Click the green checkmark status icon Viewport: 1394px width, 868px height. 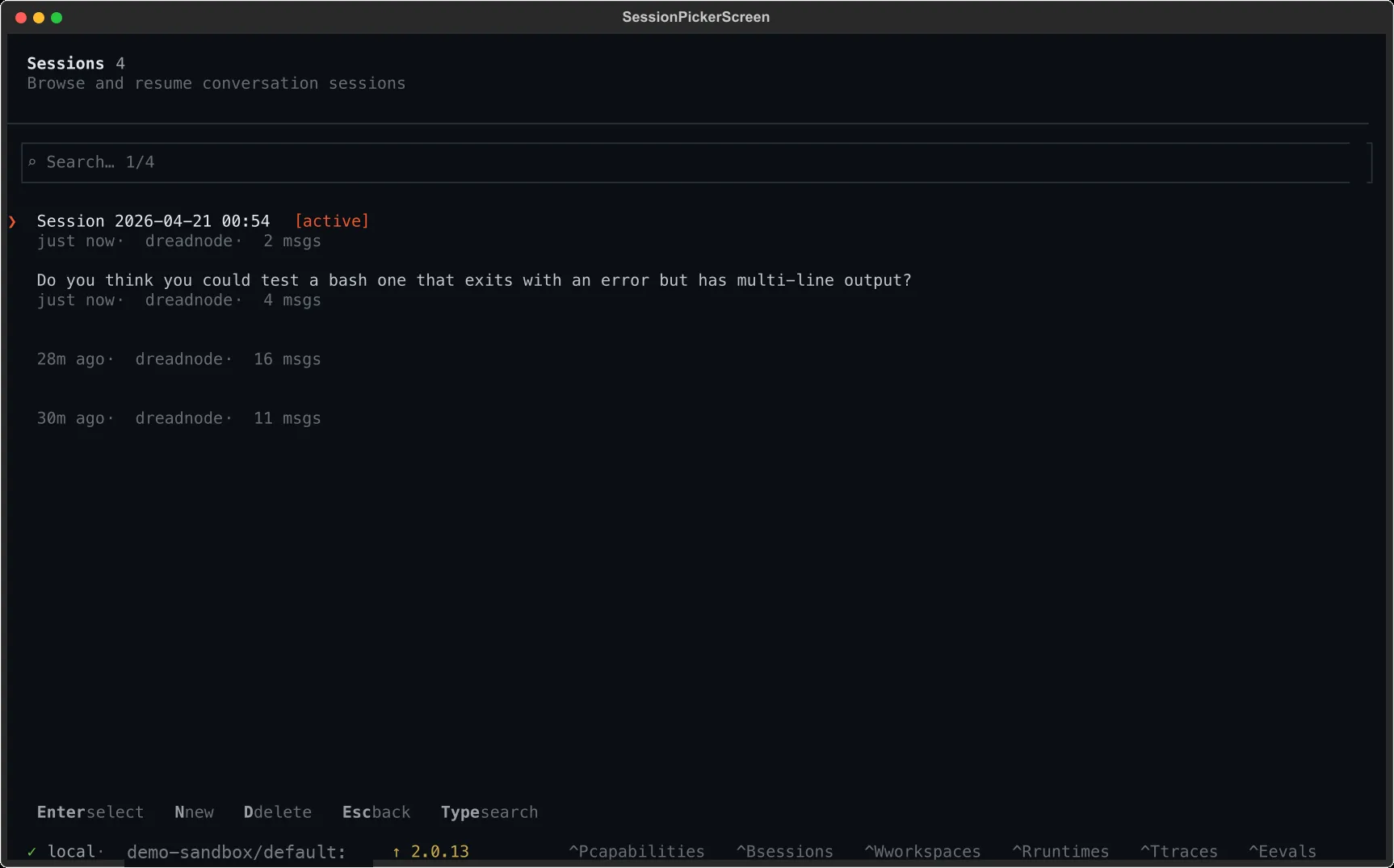(x=31, y=852)
